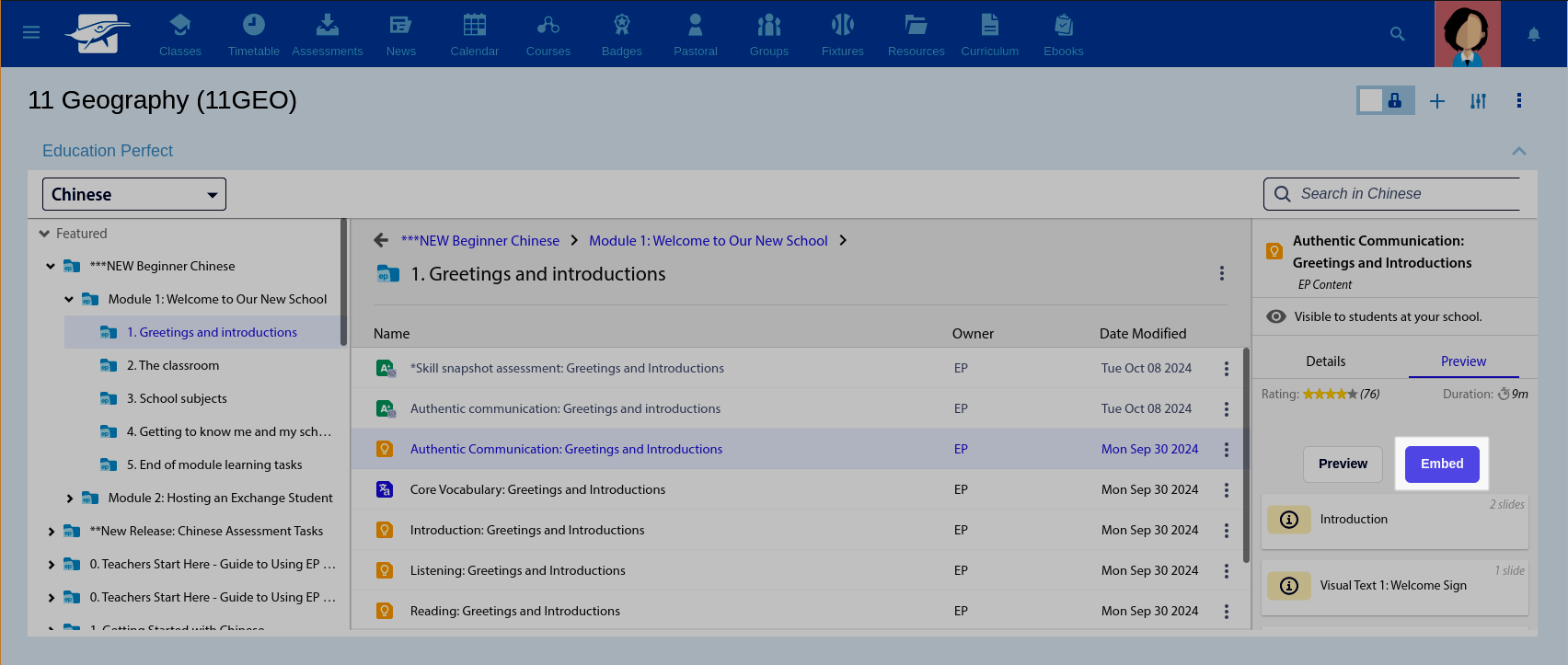1568x665 pixels.
Task: Click the Preview button
Action: (x=1343, y=464)
